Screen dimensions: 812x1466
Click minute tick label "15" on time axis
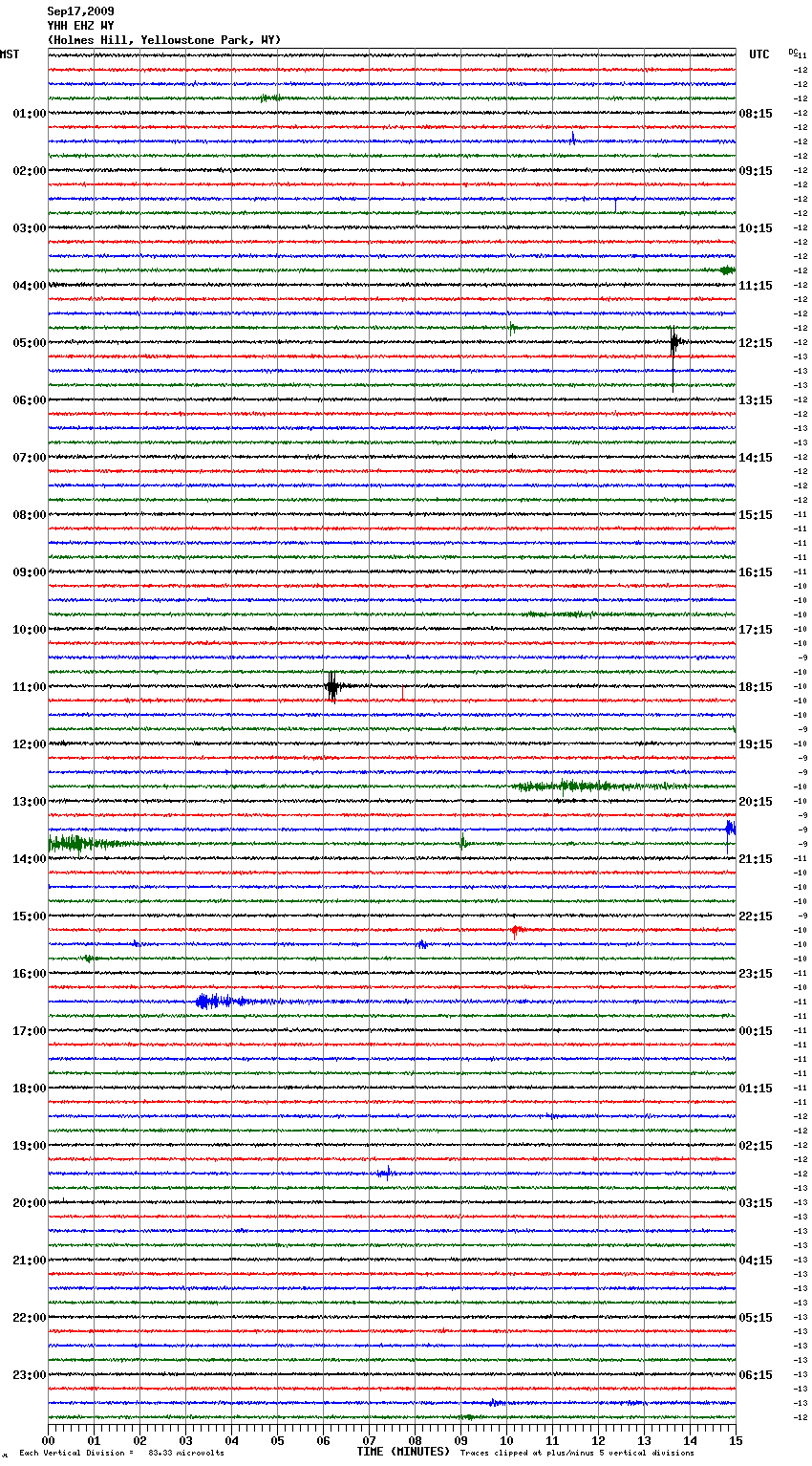click(x=736, y=1440)
